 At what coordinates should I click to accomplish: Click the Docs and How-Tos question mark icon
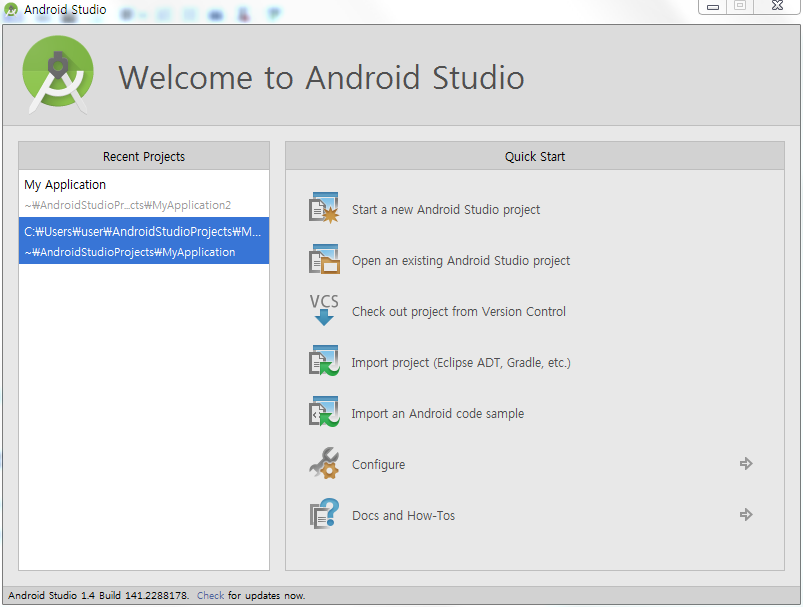coord(324,514)
